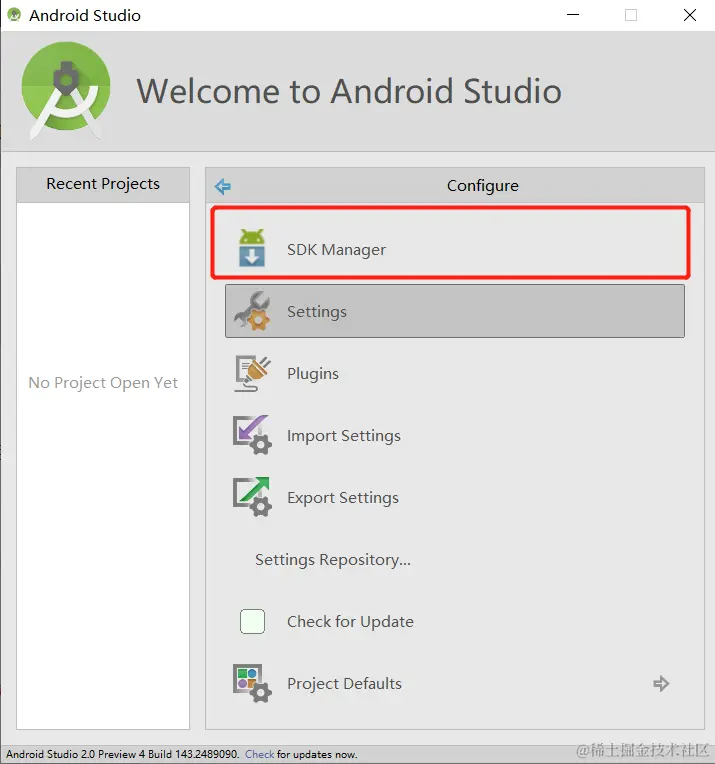Click the Import Settings arrow icon

252,435
